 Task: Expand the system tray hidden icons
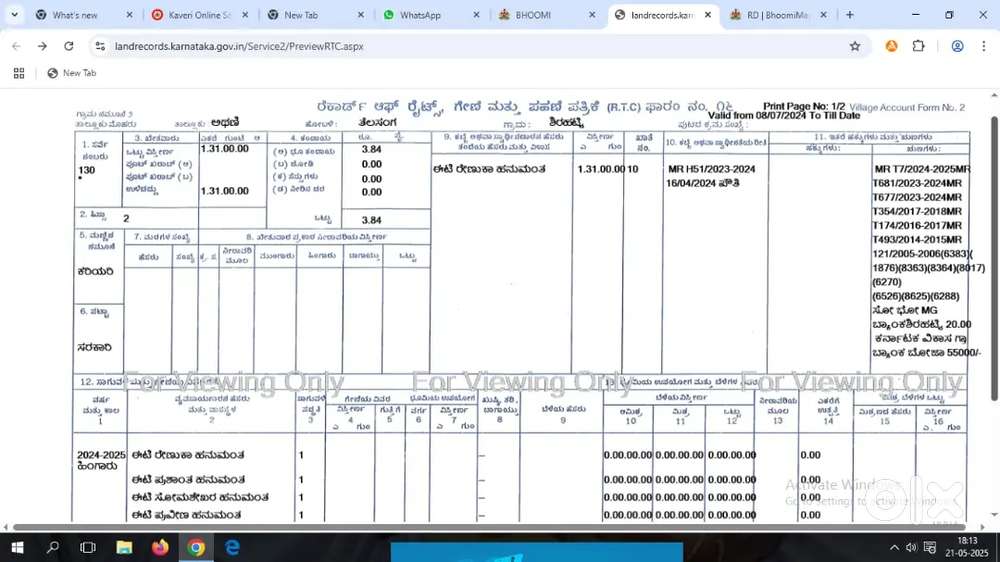[x=894, y=548]
